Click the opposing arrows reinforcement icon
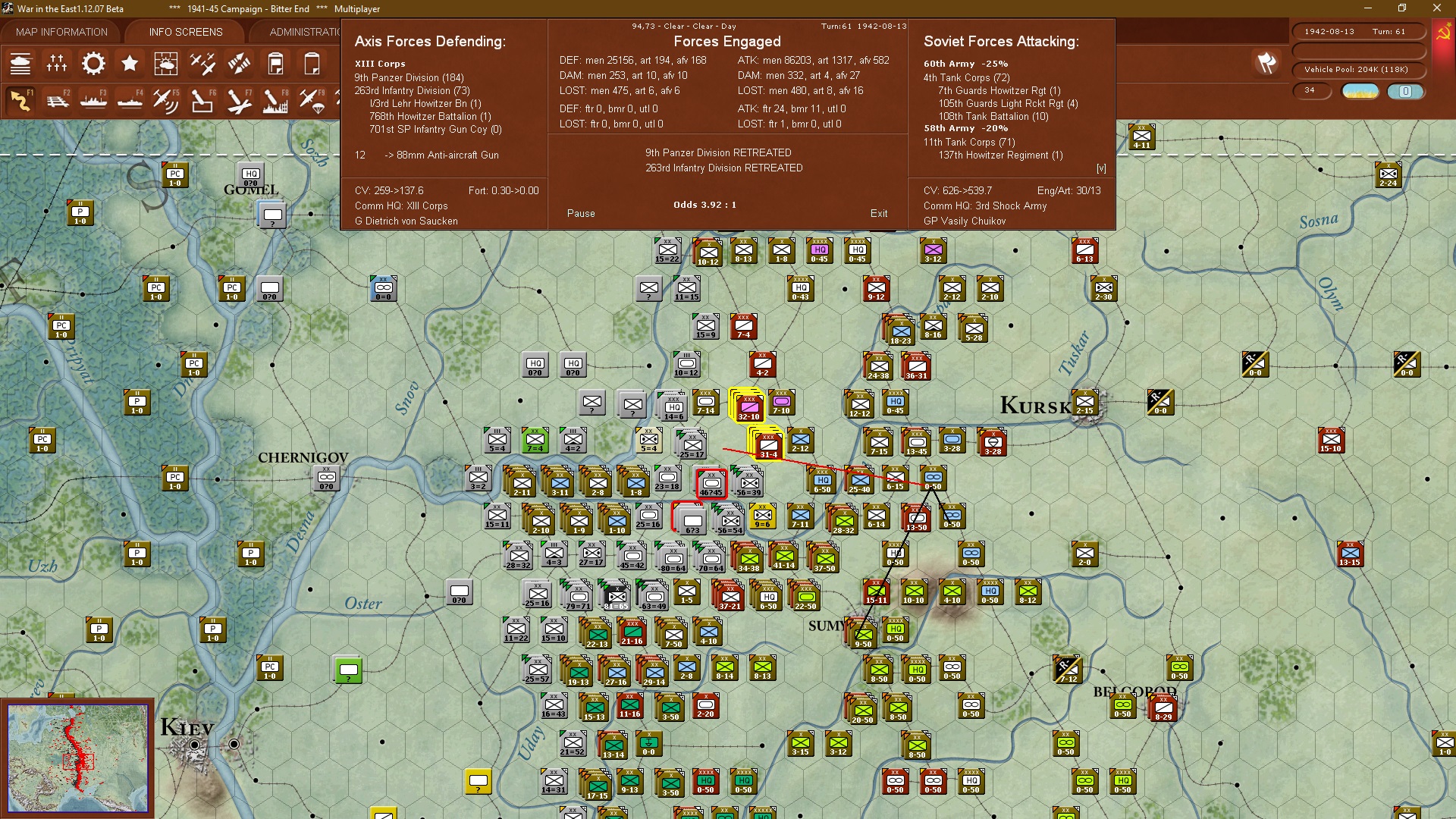Screen dimensions: 1456x819 tap(239, 64)
